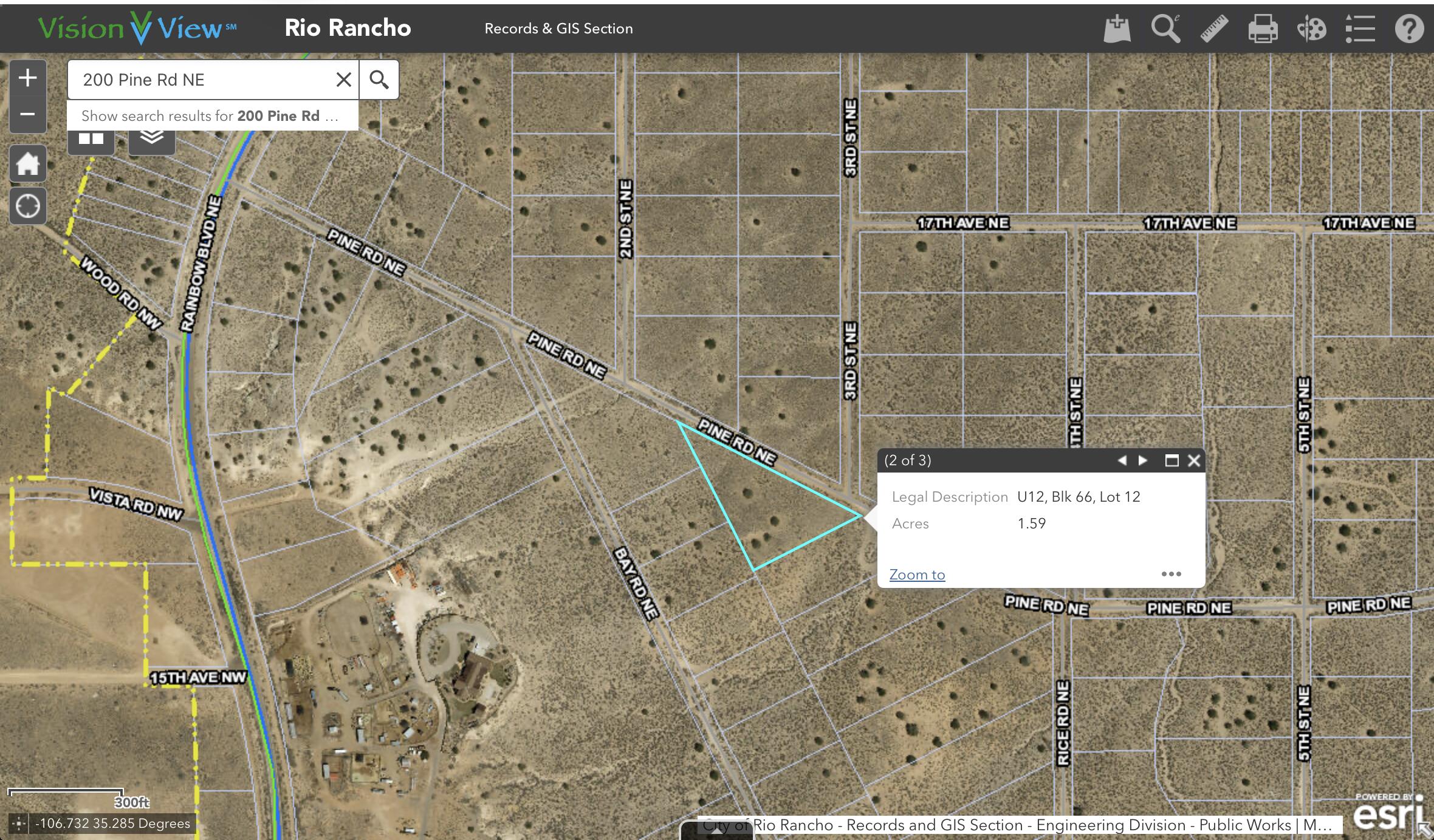Open the measurement ruler tool

pyautogui.click(x=1214, y=29)
